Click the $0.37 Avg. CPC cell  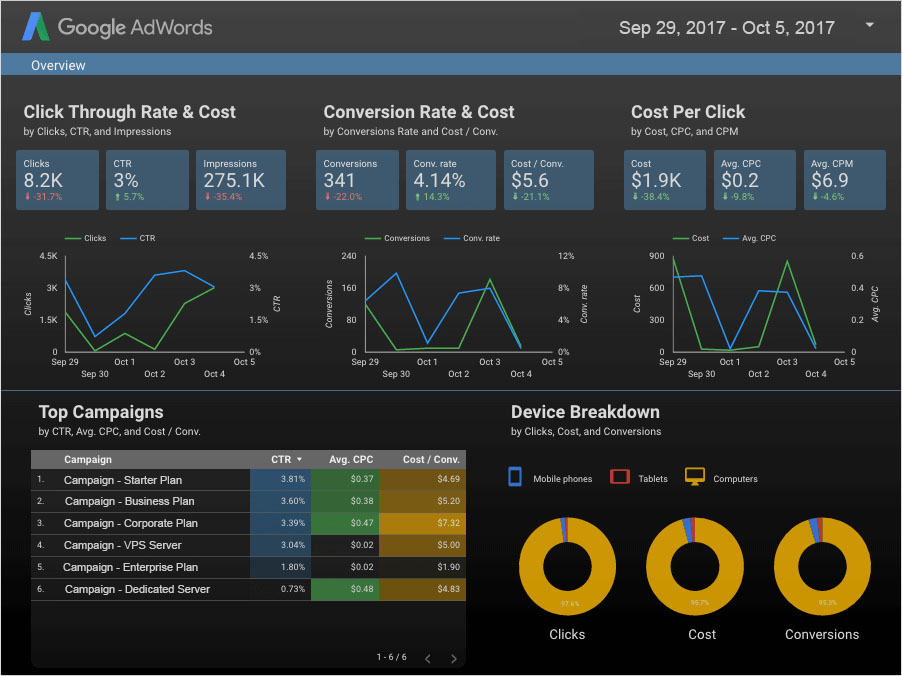(345, 479)
